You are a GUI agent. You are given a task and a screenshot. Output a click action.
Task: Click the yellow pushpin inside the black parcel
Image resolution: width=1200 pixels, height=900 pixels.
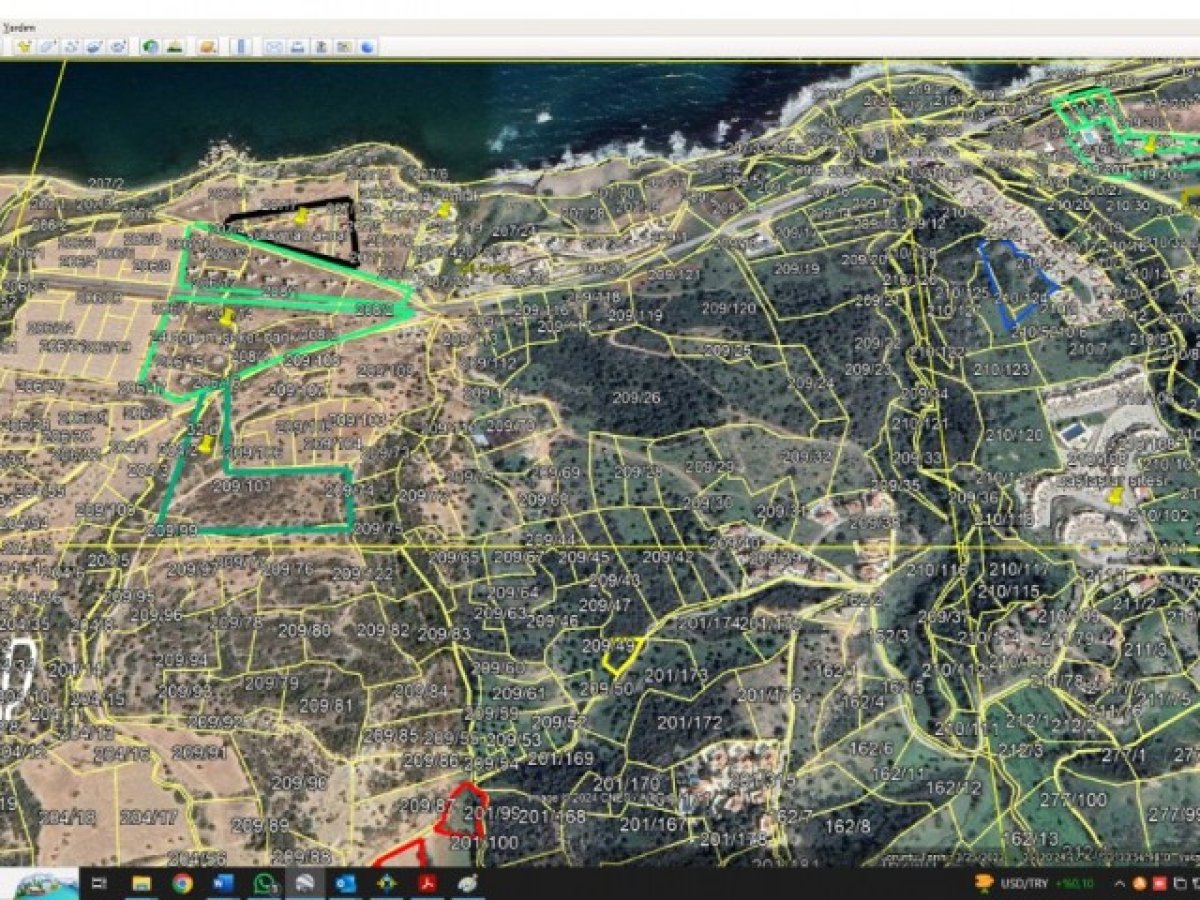(301, 216)
